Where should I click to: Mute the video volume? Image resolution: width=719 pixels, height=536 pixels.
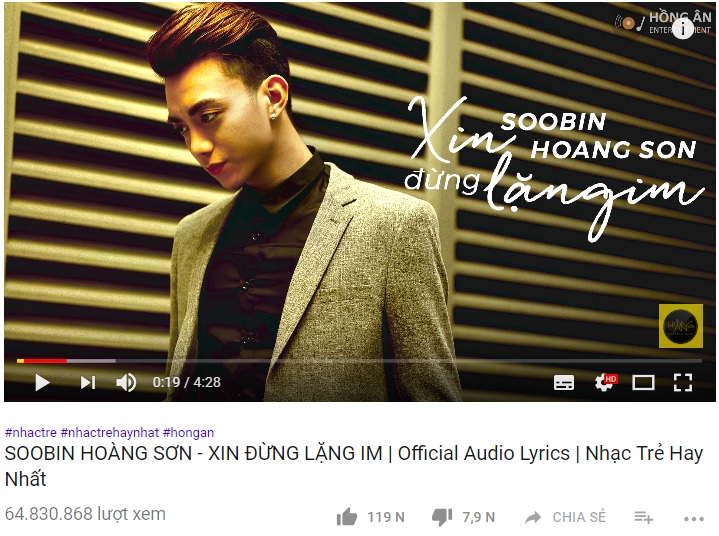tap(126, 382)
